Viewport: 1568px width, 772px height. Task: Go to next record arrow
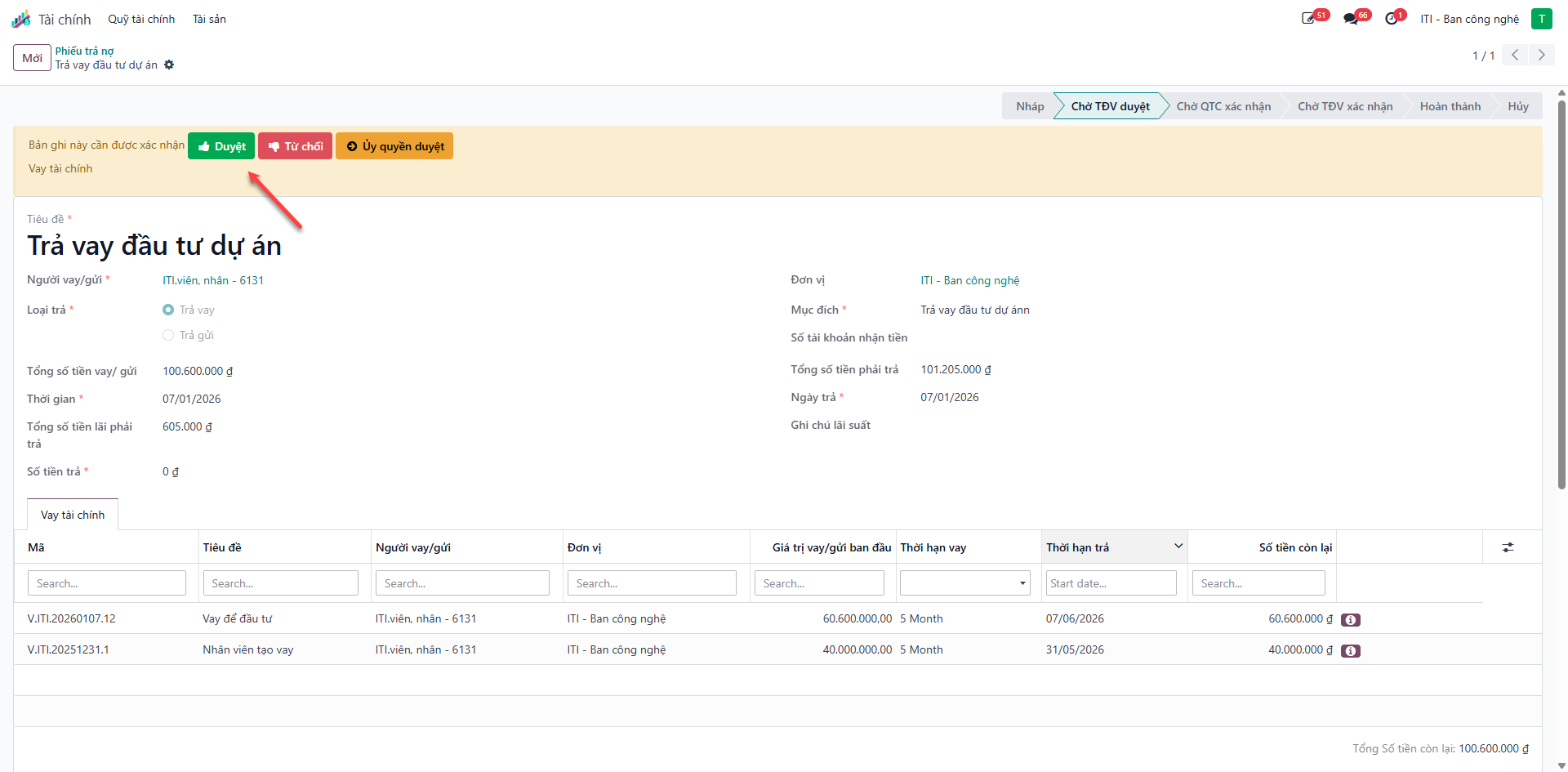coord(1542,56)
